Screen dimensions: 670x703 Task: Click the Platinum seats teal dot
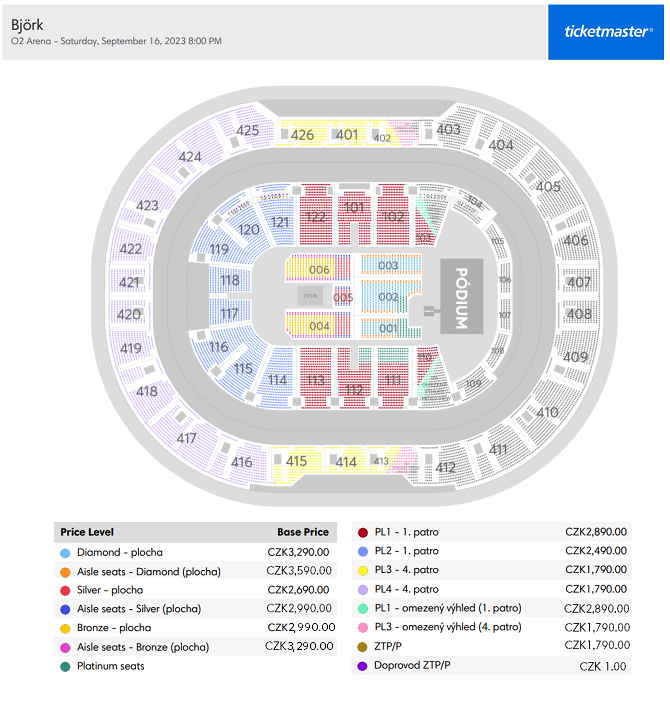[x=65, y=667]
